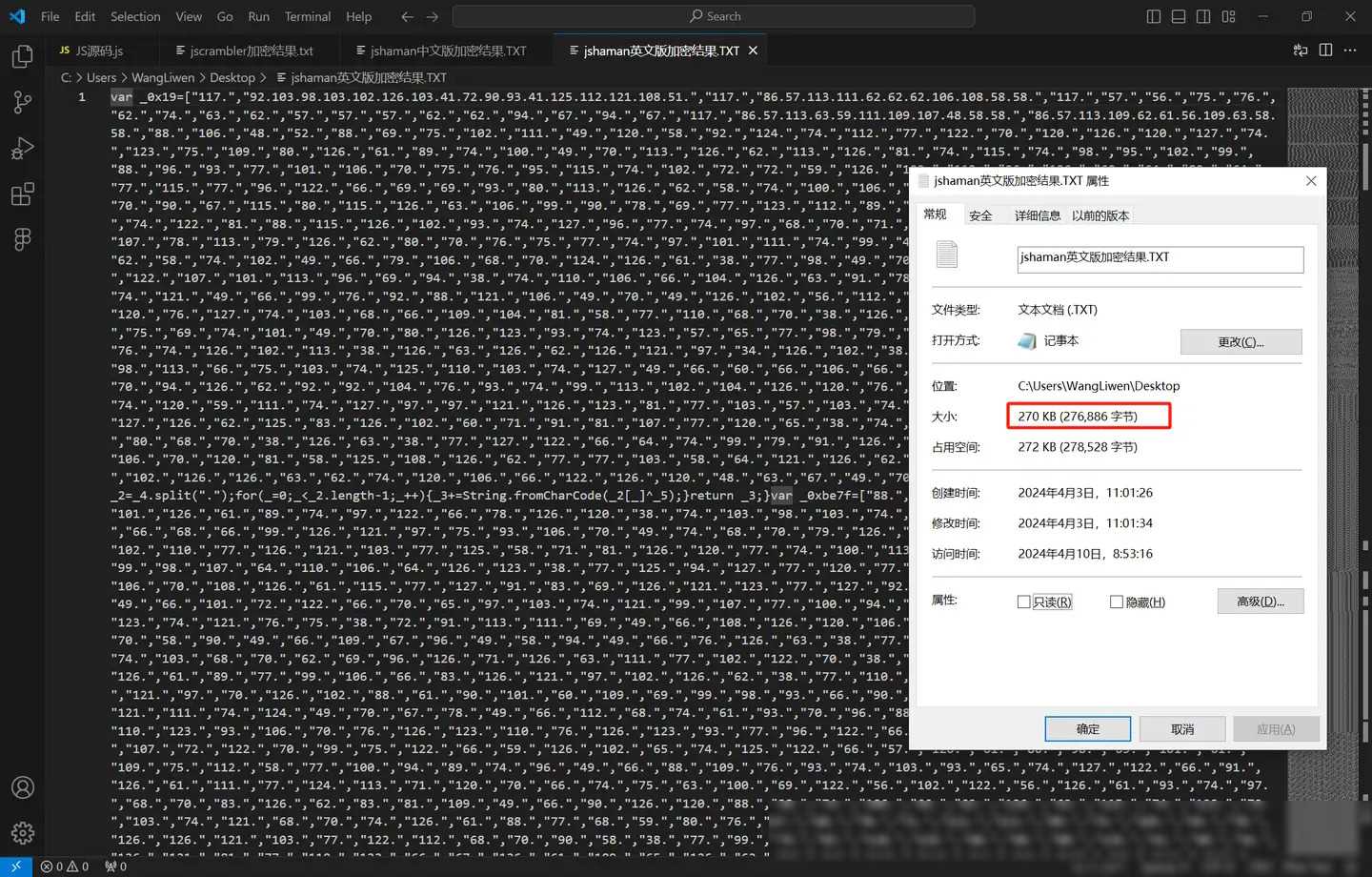Screen dimensions: 1372x877
Task: Open the editor More Actions ellipsis menu
Action: pyautogui.click(x=1350, y=51)
